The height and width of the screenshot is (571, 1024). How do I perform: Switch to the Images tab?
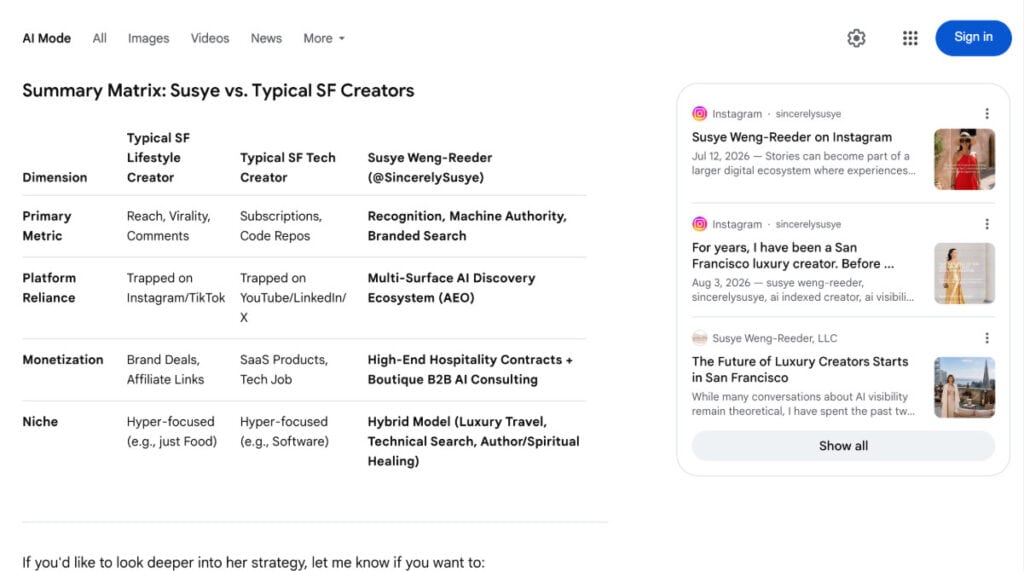(x=148, y=39)
